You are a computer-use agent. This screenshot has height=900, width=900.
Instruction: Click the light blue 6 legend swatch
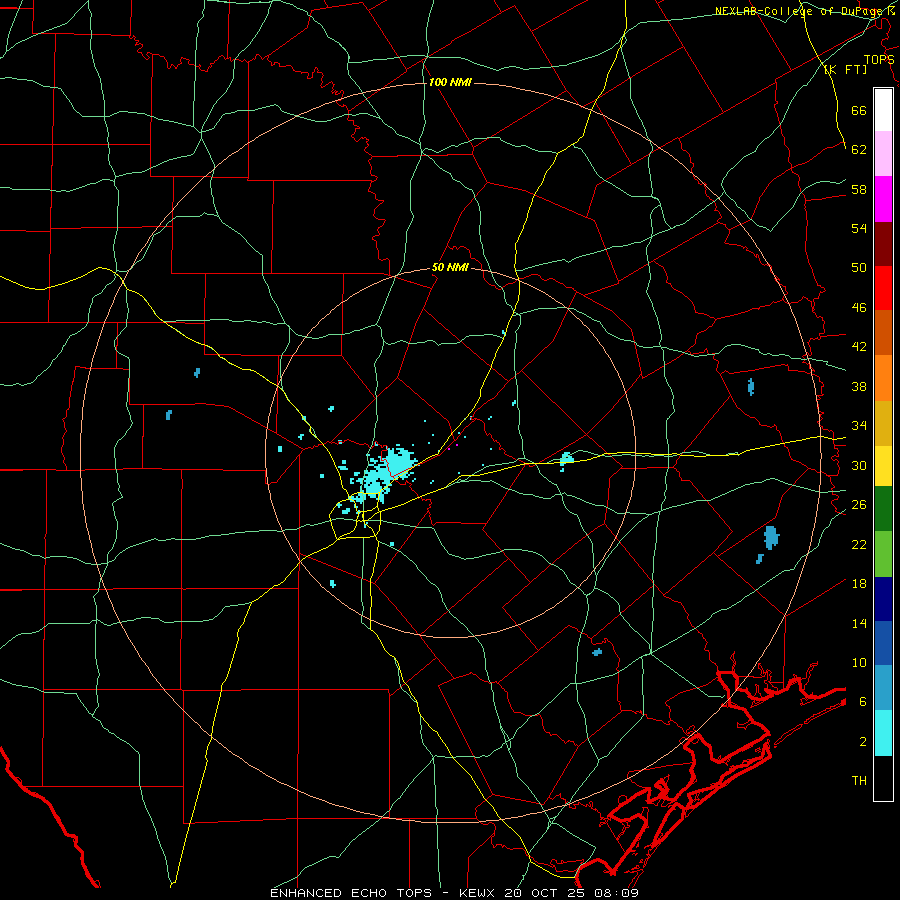(883, 688)
